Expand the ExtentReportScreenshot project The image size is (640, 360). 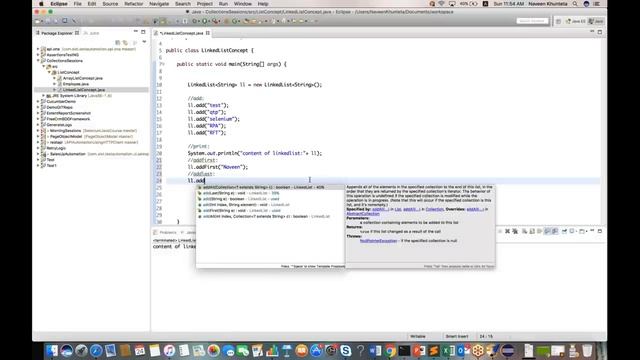coord(38,113)
